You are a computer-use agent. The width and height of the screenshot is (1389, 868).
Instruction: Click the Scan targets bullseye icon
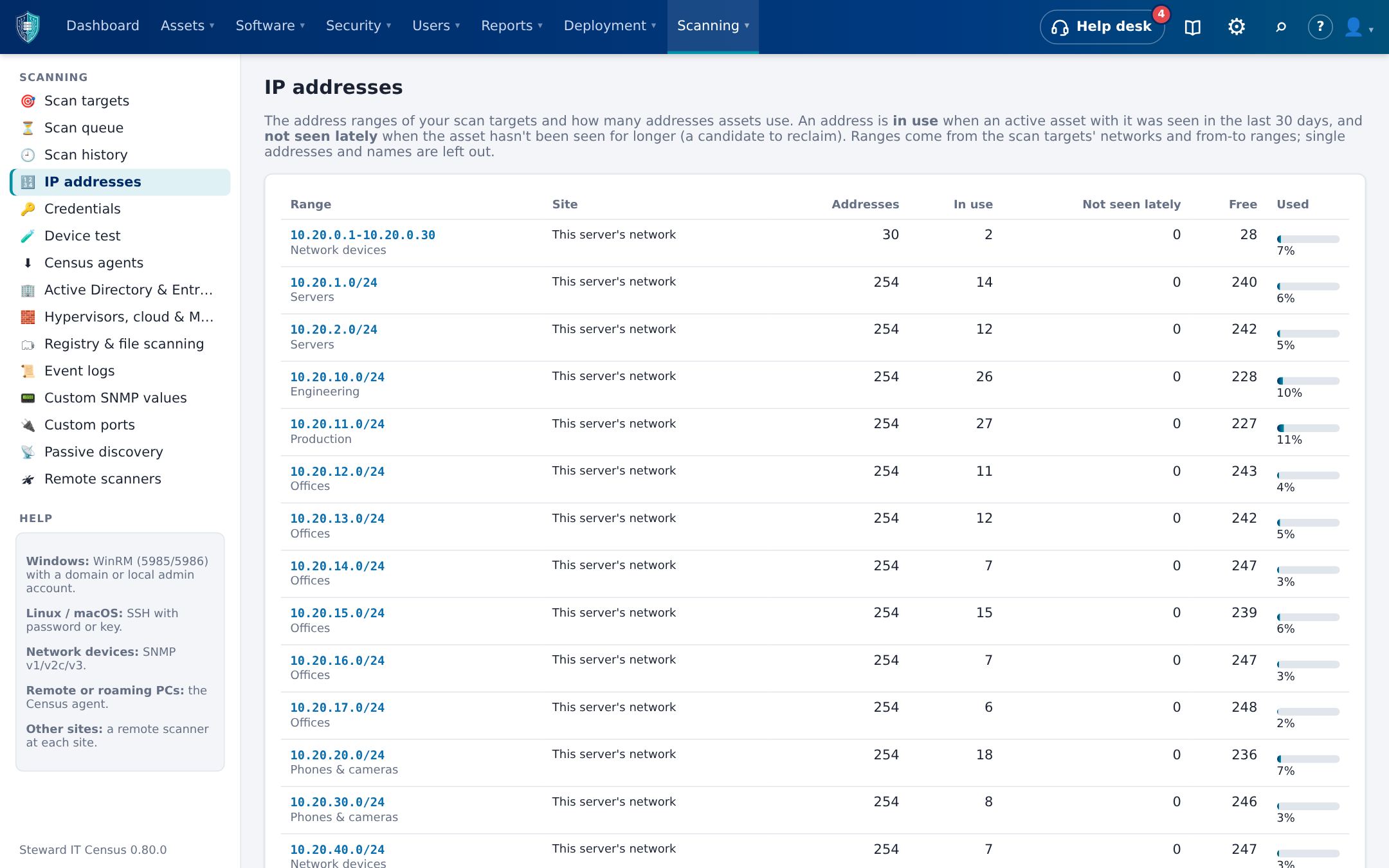coord(28,101)
